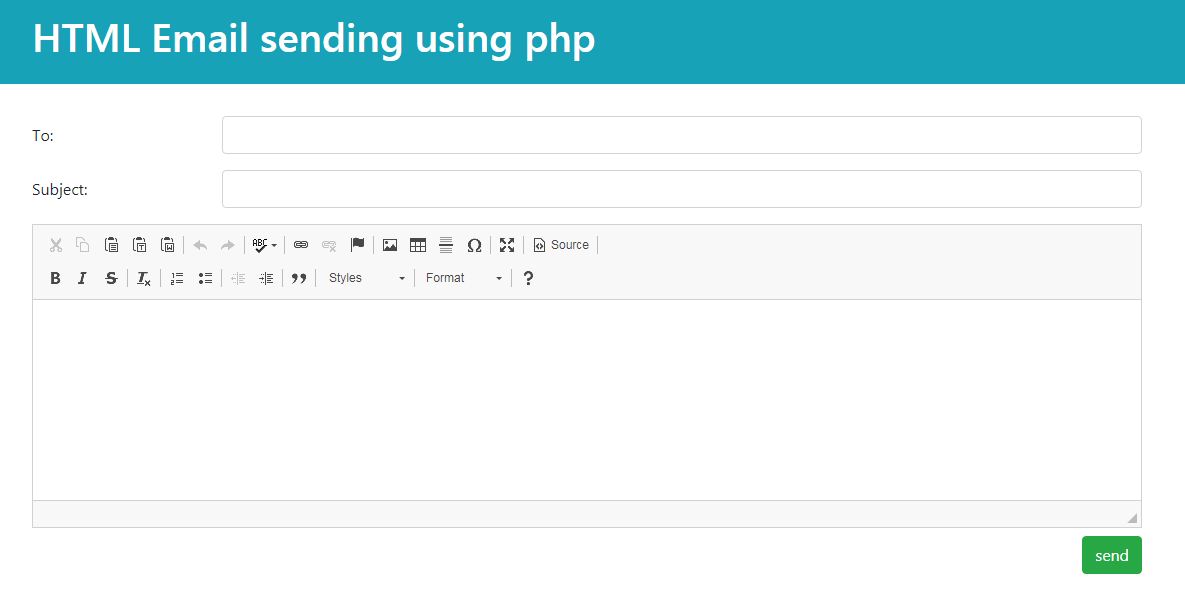Viewport: 1185px width, 605px height.
Task: Switch to Source view
Action: (x=561, y=245)
